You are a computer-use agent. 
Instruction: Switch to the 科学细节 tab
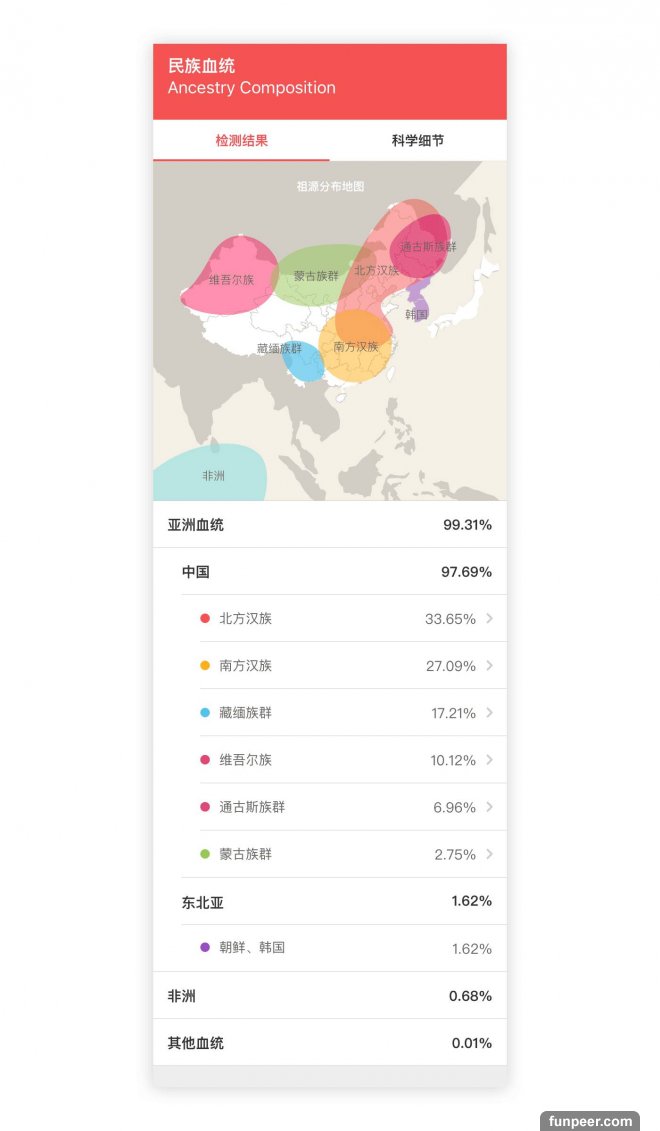pyautogui.click(x=418, y=141)
